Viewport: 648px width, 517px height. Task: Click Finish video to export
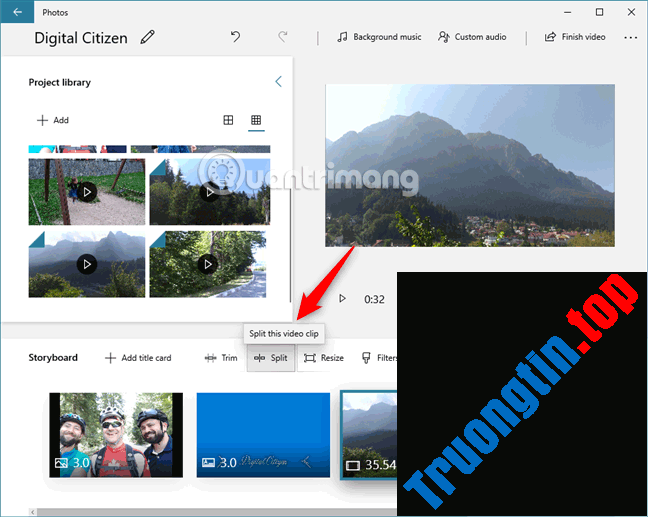(x=575, y=37)
